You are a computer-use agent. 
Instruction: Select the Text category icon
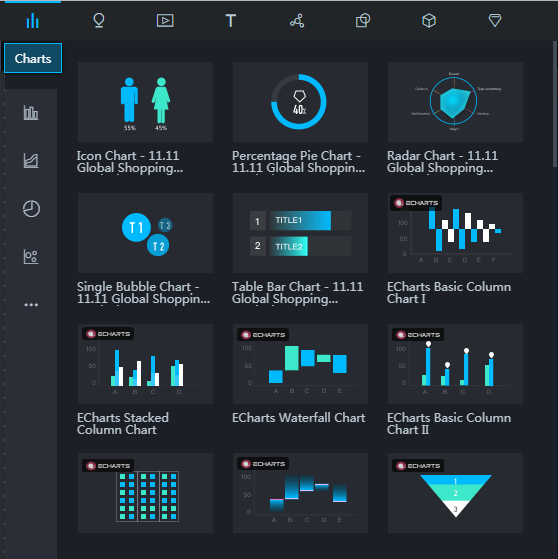pos(231,21)
